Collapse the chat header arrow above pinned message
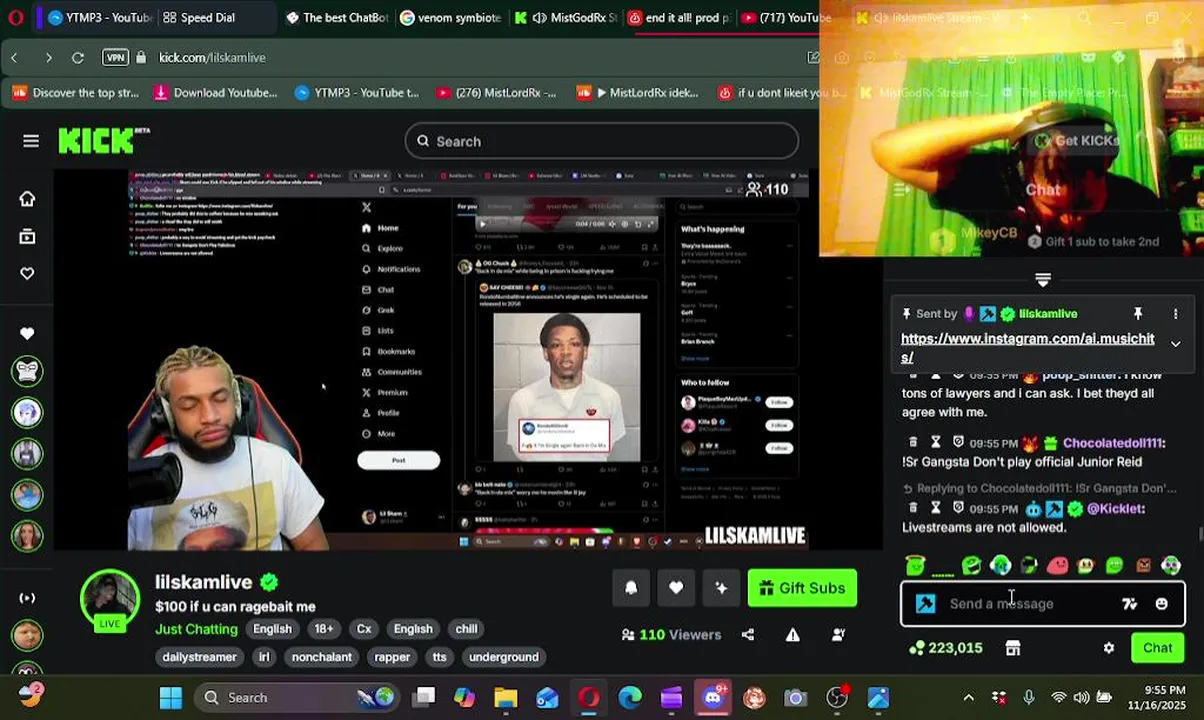1204x720 pixels. [x=1043, y=280]
